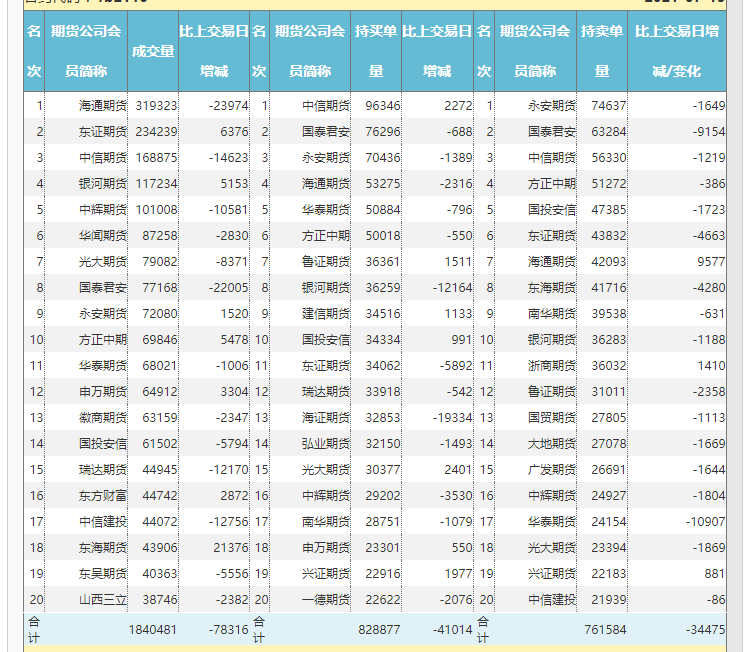Select the 山西三立 company cell
This screenshot has width=747, height=652.
coord(103,599)
